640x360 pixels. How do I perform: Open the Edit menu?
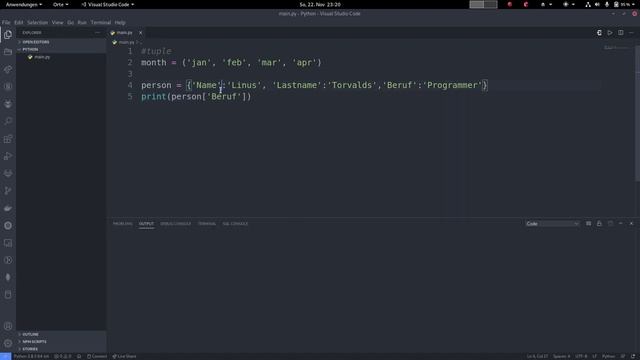pyautogui.click(x=19, y=22)
